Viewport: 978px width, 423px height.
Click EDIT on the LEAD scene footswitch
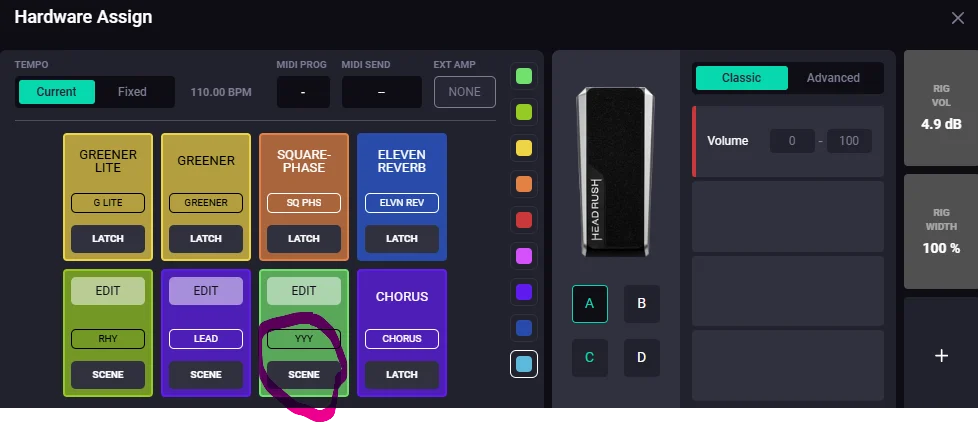tap(206, 291)
